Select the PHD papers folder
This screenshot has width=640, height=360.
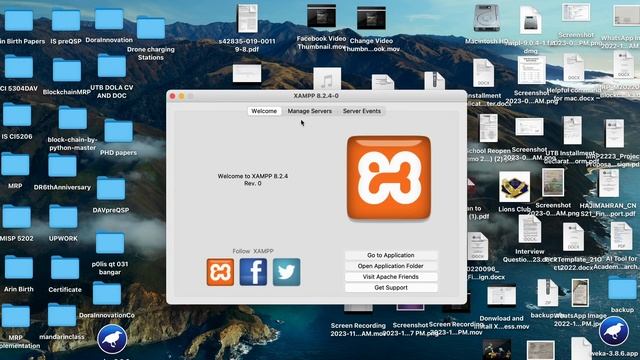click(118, 131)
